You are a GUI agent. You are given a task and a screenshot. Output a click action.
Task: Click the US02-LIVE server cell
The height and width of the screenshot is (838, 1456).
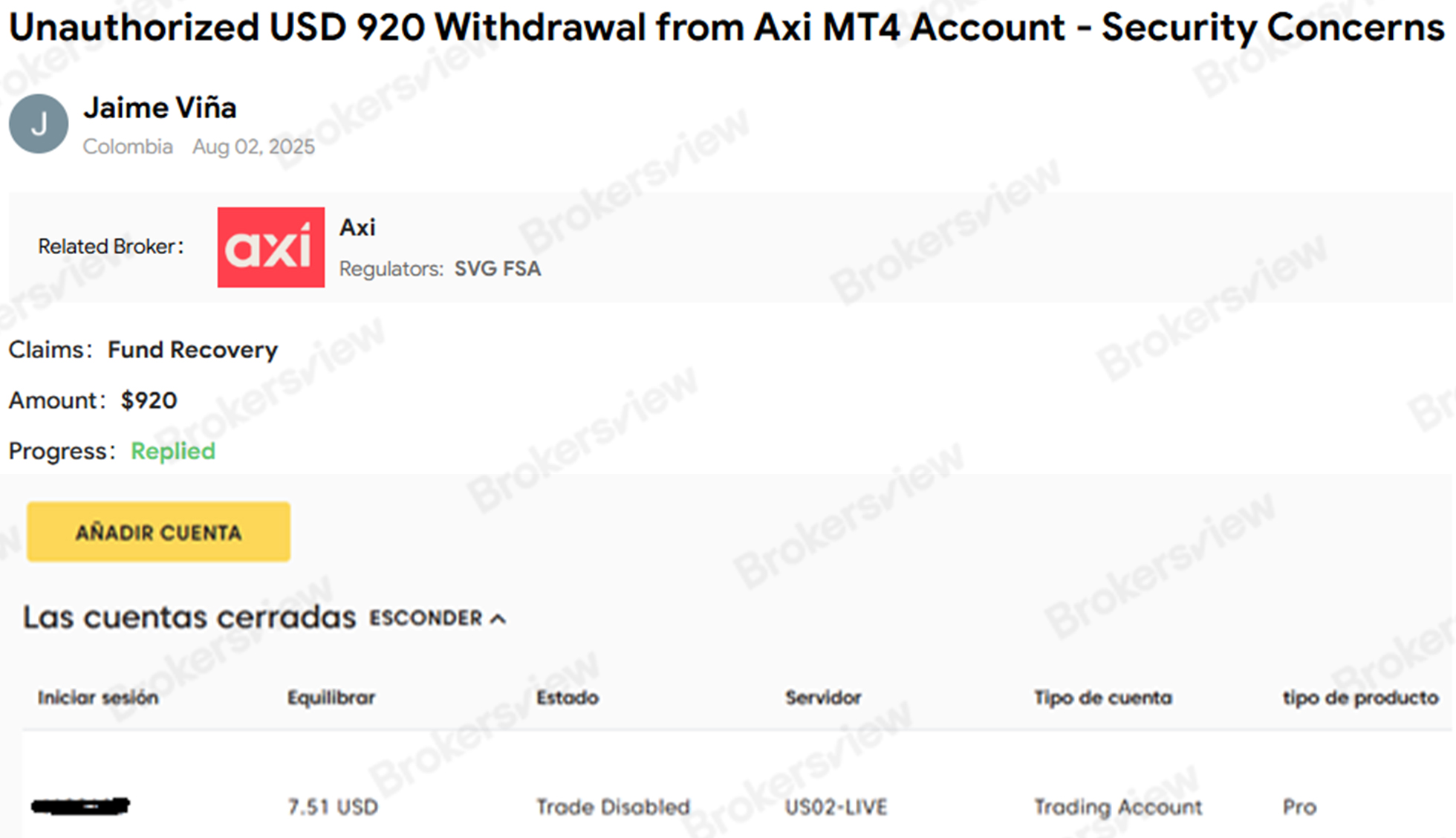836,807
